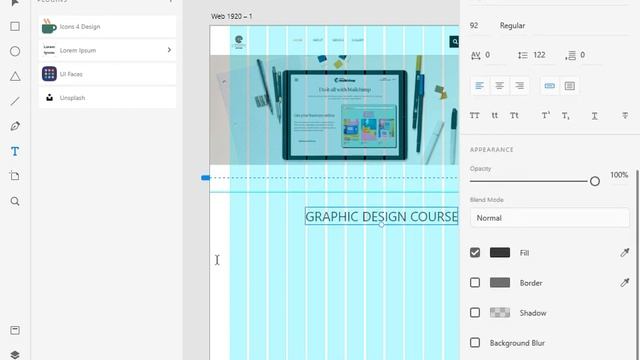This screenshot has width=640, height=360.
Task: Open the Plugins panel icon
Action: pos(15,330)
